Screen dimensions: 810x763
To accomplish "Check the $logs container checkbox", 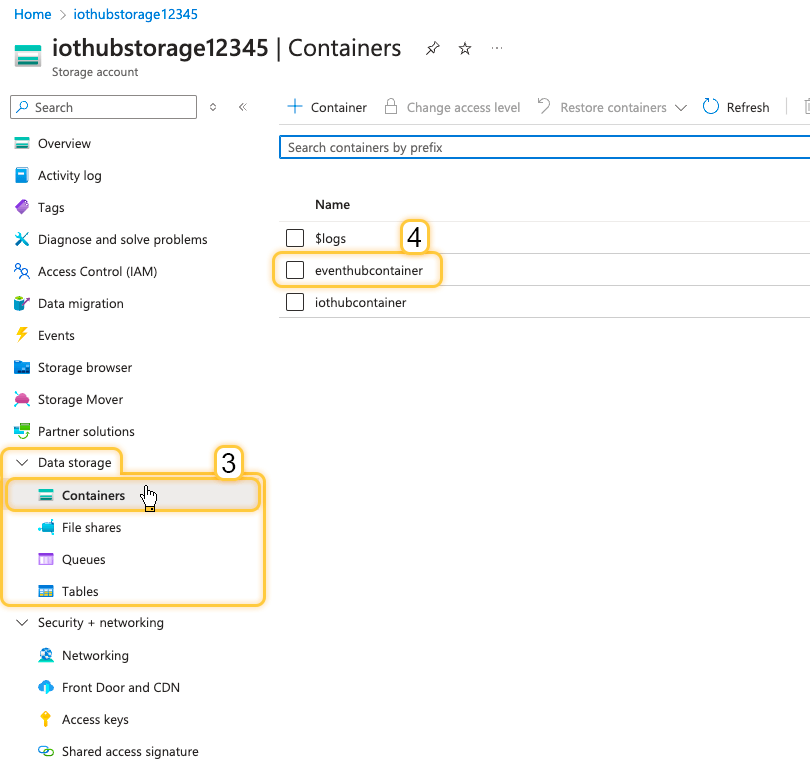I will click(295, 238).
